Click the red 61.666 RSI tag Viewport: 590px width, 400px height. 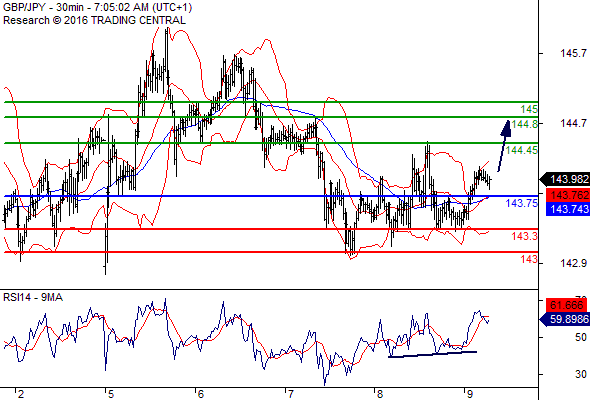566,305
